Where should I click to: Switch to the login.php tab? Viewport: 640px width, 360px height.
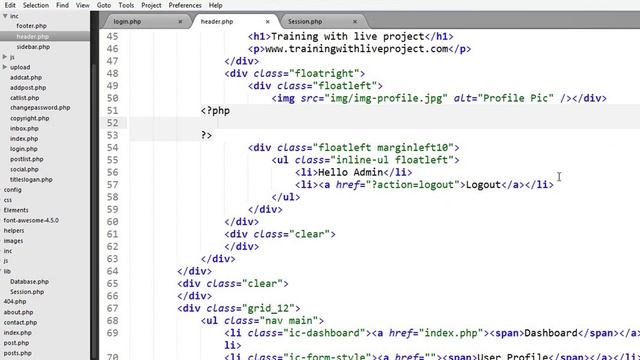(x=127, y=22)
